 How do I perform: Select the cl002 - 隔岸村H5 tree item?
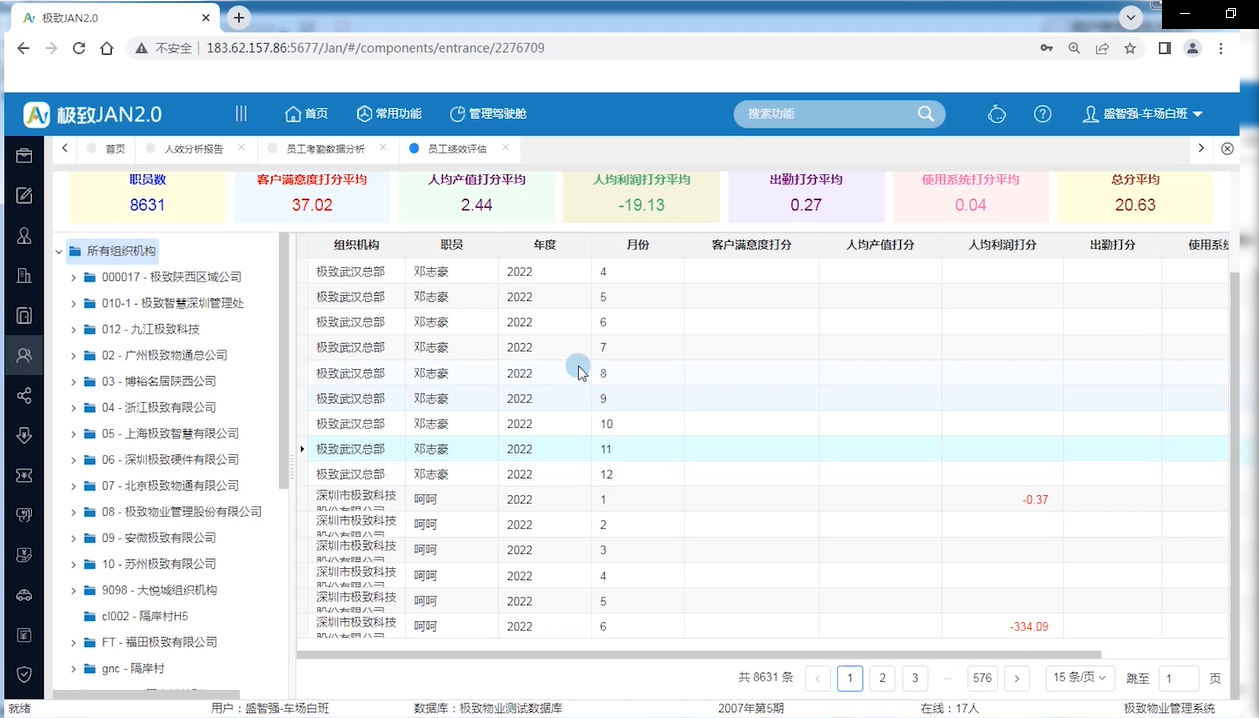145,616
